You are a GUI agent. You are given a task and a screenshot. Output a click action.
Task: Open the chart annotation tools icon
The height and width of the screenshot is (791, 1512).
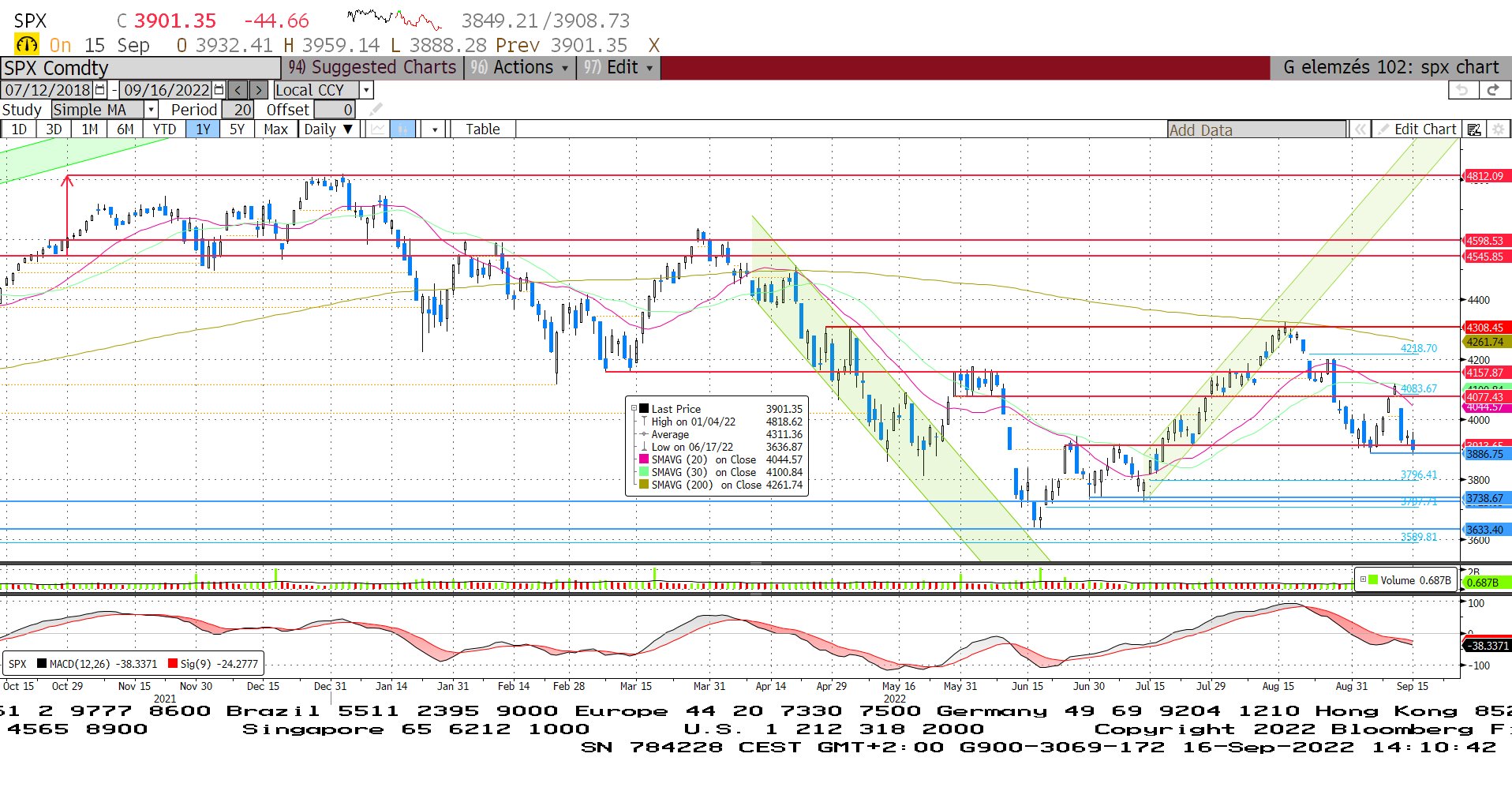coord(1474,129)
